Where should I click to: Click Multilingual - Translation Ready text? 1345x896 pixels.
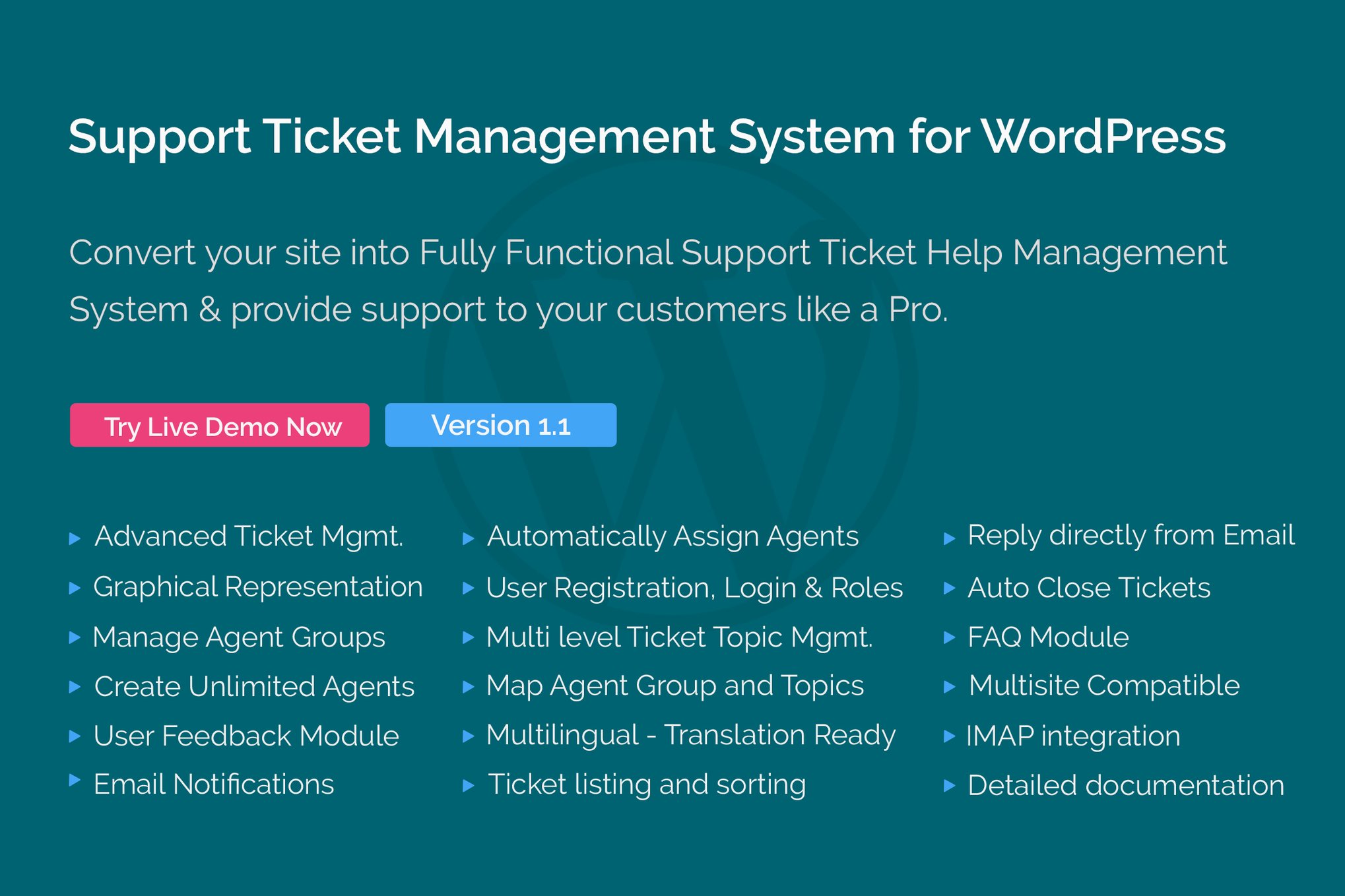point(691,735)
